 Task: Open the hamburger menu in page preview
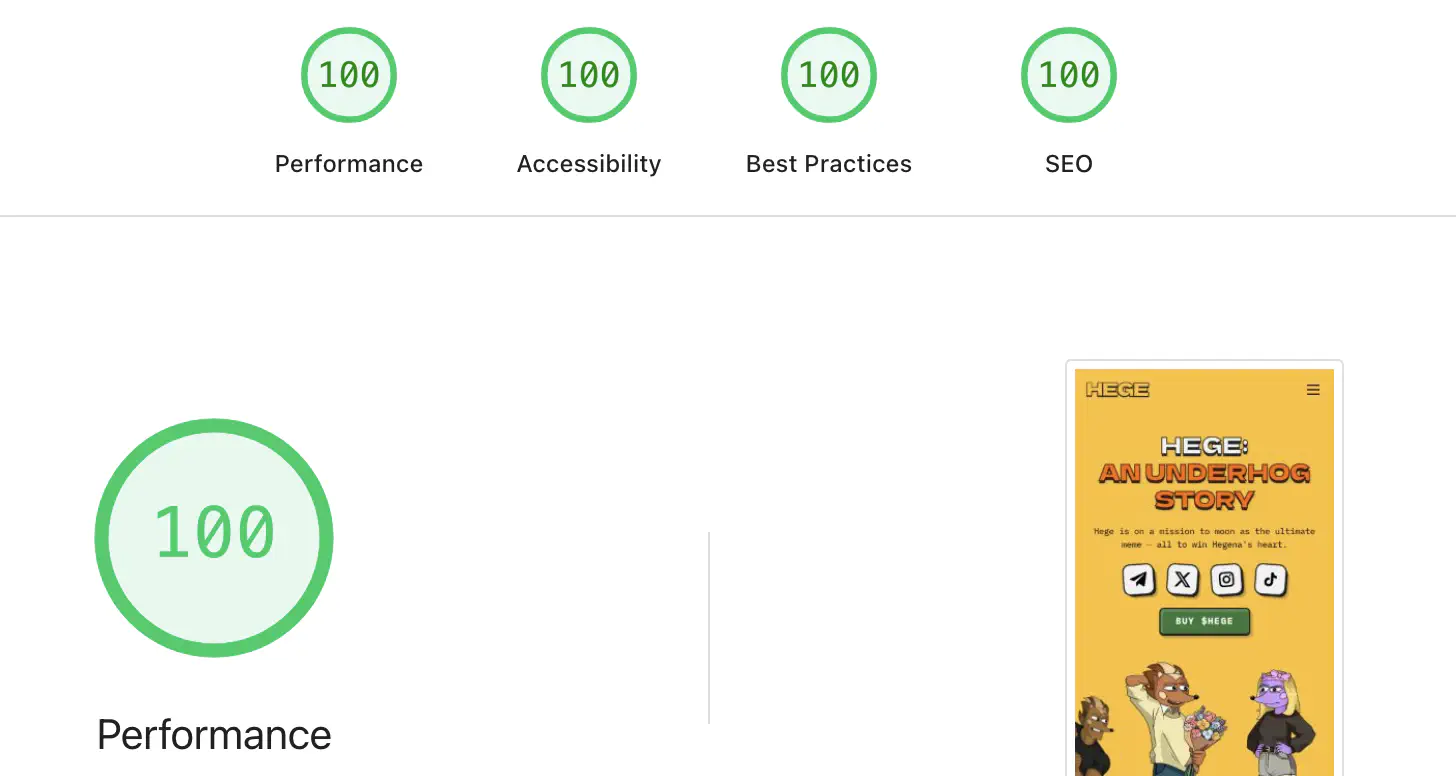coord(1313,390)
